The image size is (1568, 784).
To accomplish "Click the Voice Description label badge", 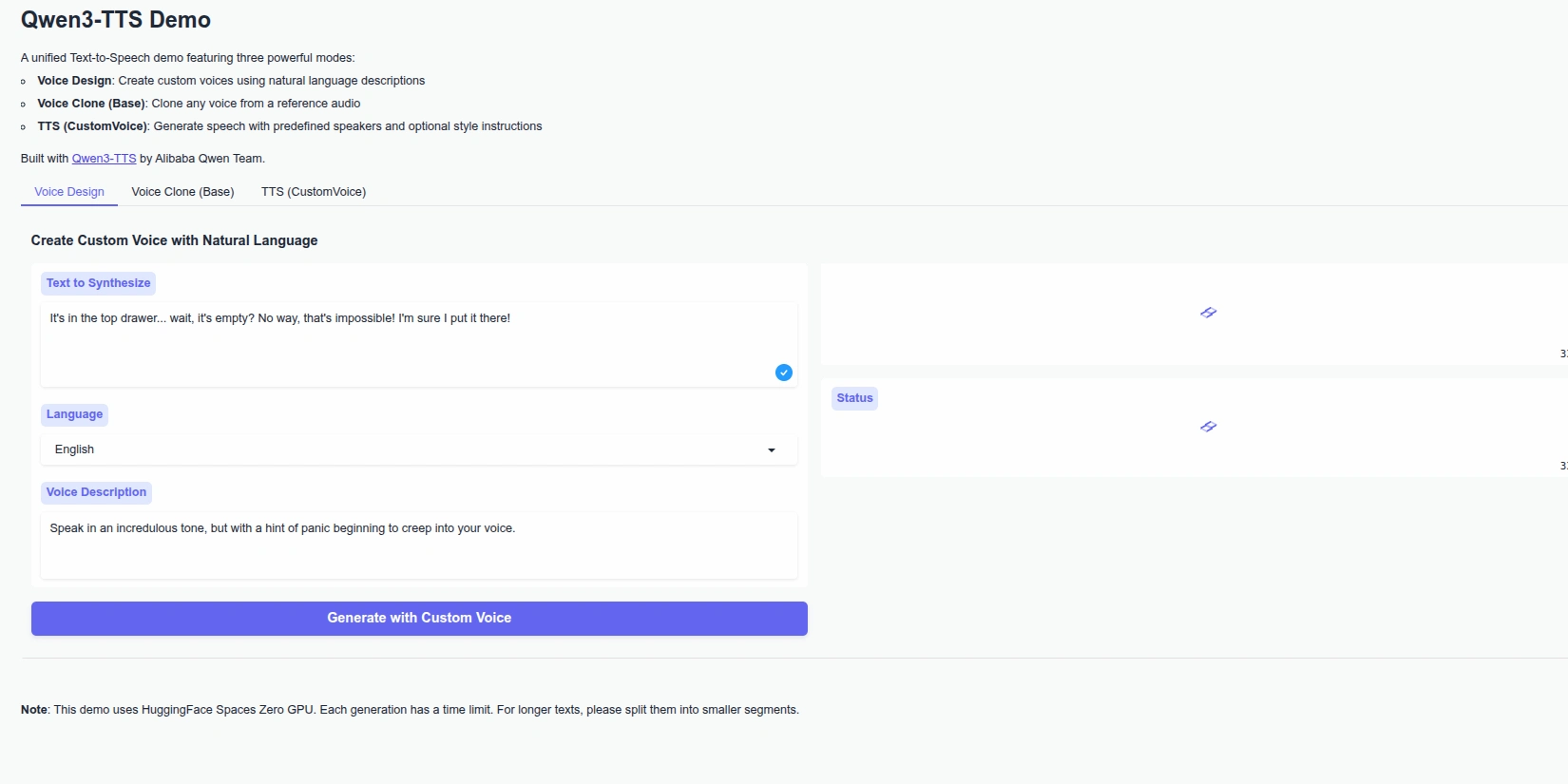I will point(96,492).
